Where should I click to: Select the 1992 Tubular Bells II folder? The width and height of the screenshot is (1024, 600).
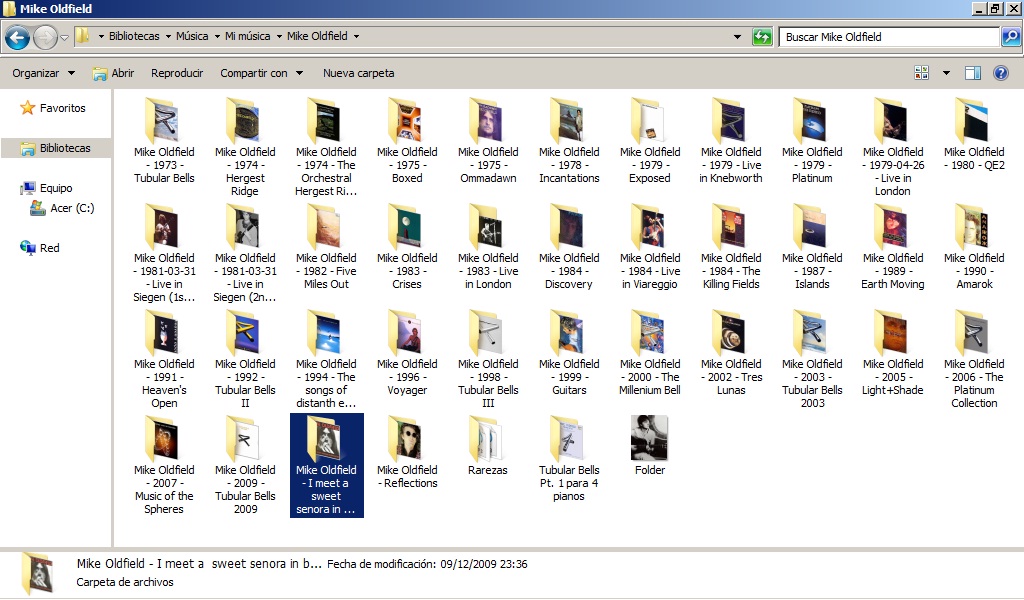tap(245, 359)
